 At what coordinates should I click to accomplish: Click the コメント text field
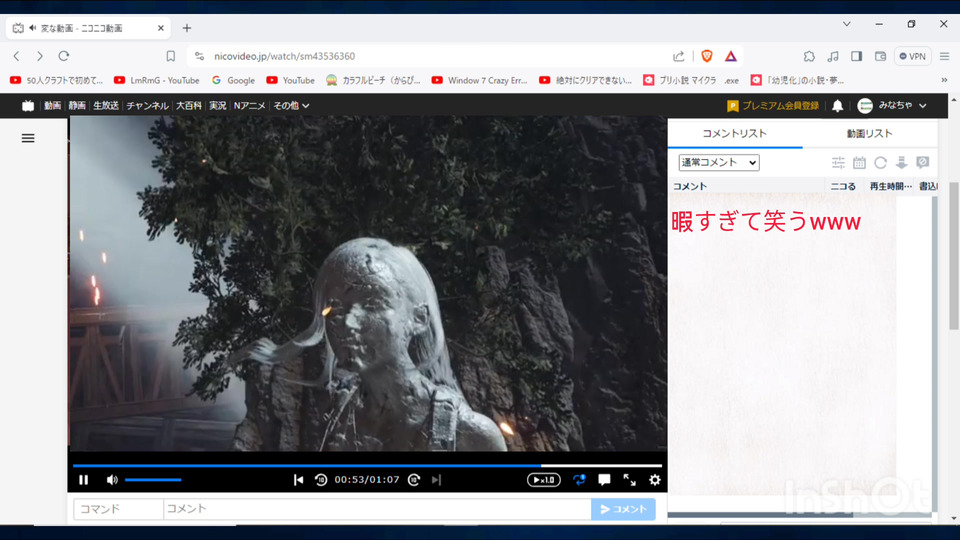click(x=377, y=509)
